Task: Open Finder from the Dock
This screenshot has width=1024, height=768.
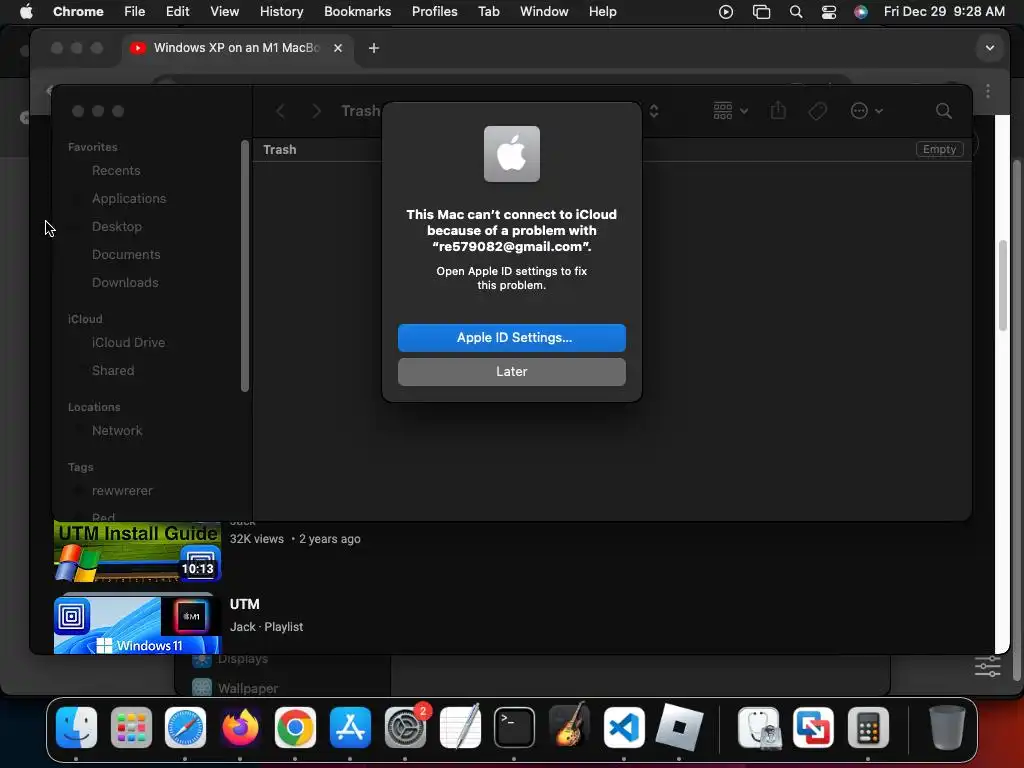Action: (76, 727)
